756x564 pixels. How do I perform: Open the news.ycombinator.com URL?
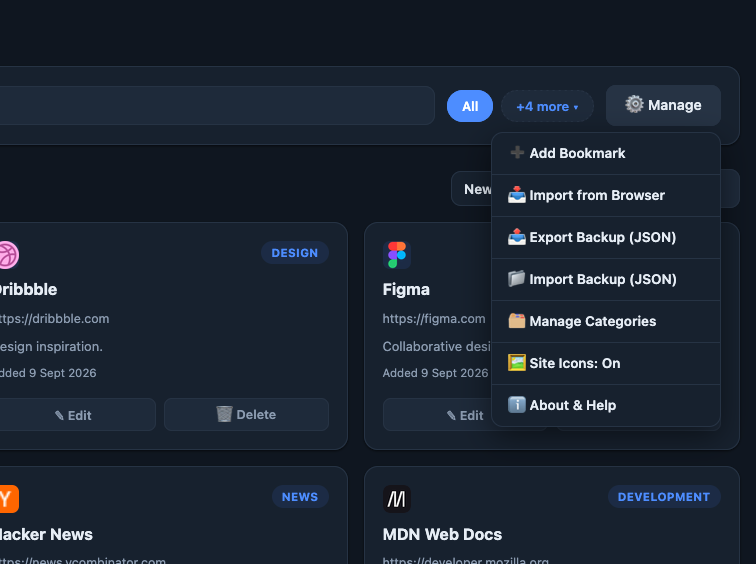pos(83,560)
